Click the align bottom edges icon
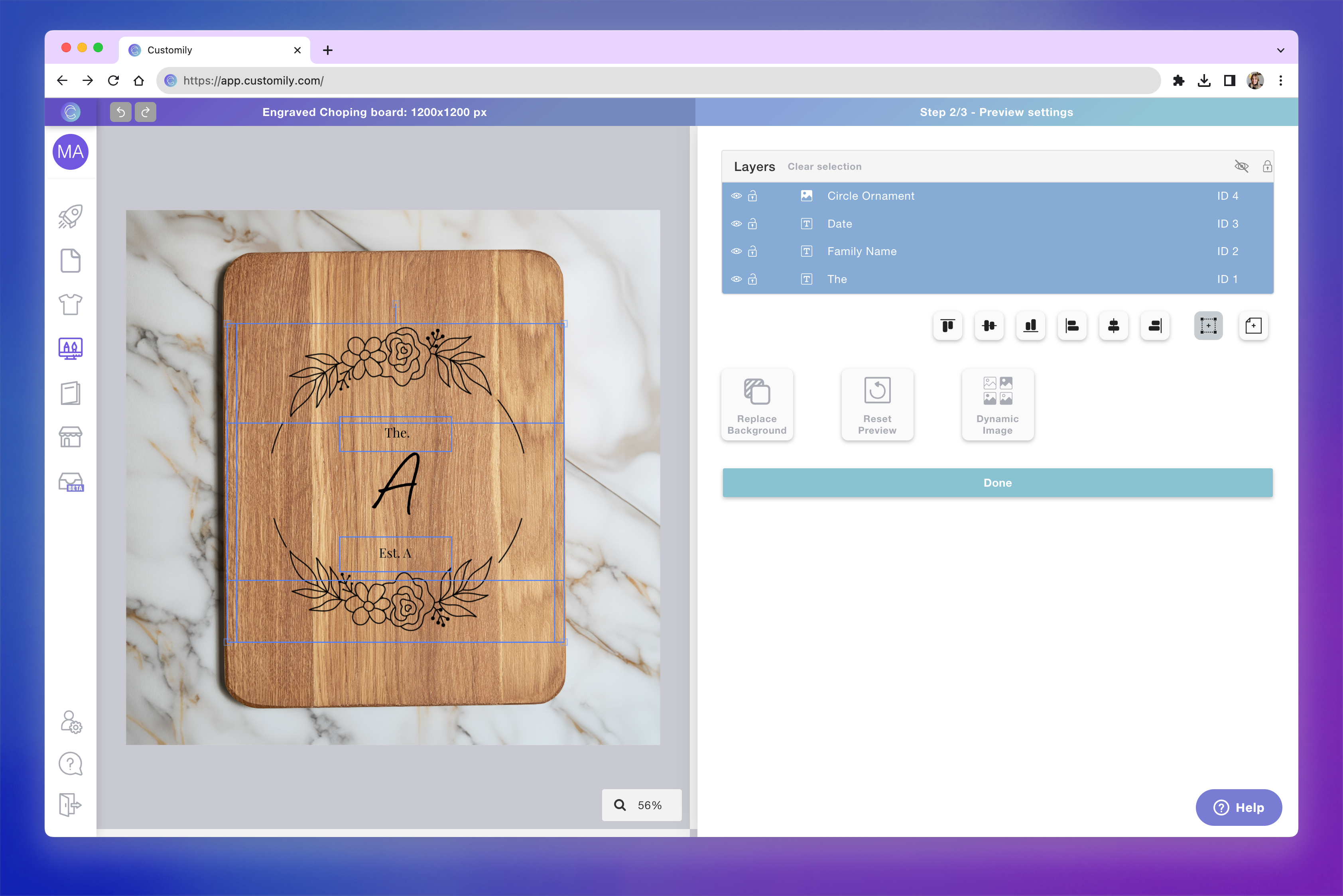Screen dimensions: 1343x896 point(1030,326)
